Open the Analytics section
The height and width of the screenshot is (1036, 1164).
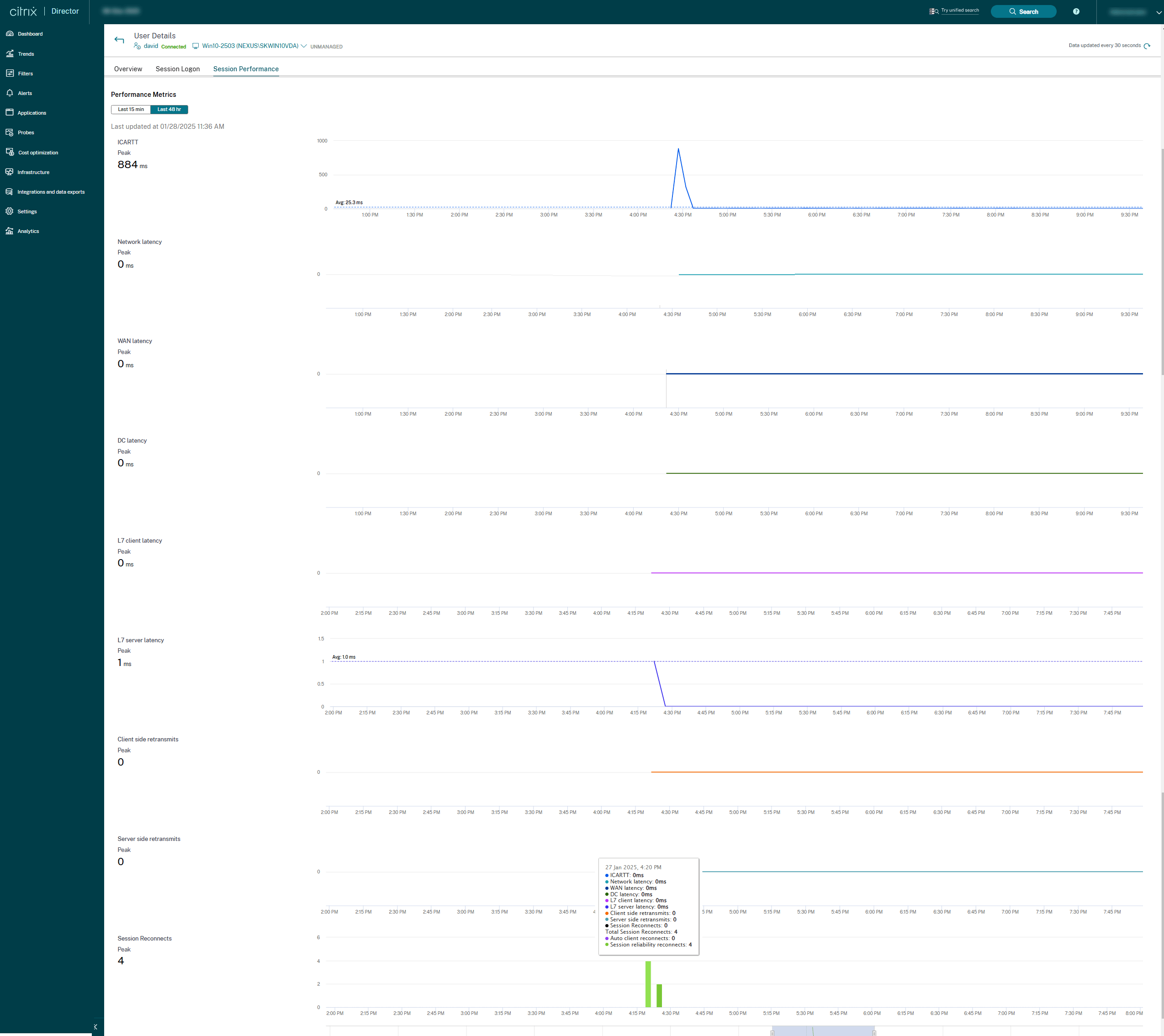click(x=28, y=231)
